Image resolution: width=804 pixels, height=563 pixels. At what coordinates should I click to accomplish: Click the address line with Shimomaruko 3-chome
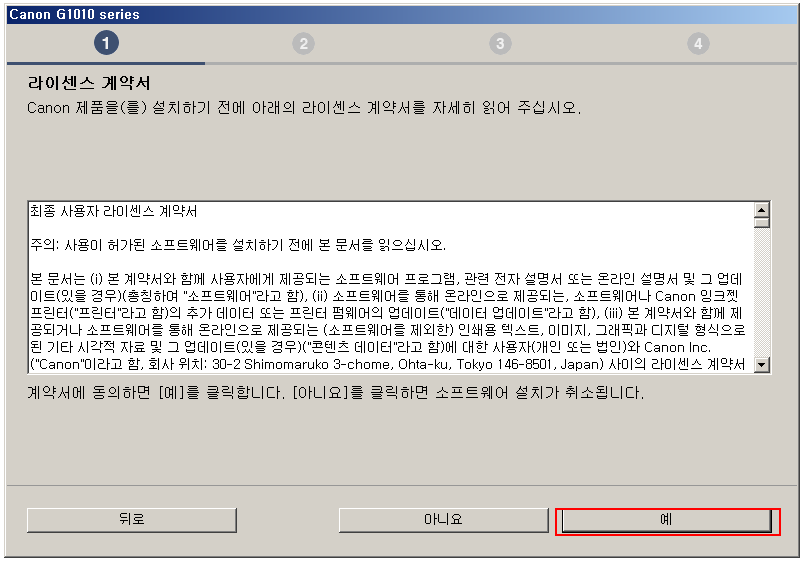[x=387, y=364]
